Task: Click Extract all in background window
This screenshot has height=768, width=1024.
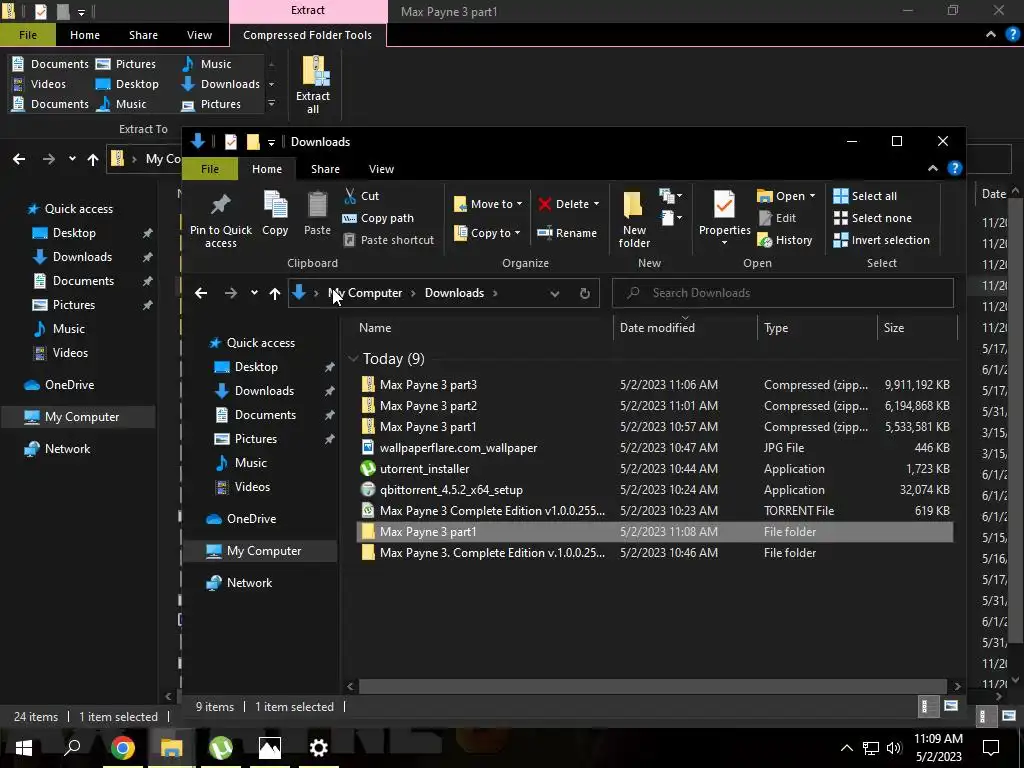Action: 313,85
